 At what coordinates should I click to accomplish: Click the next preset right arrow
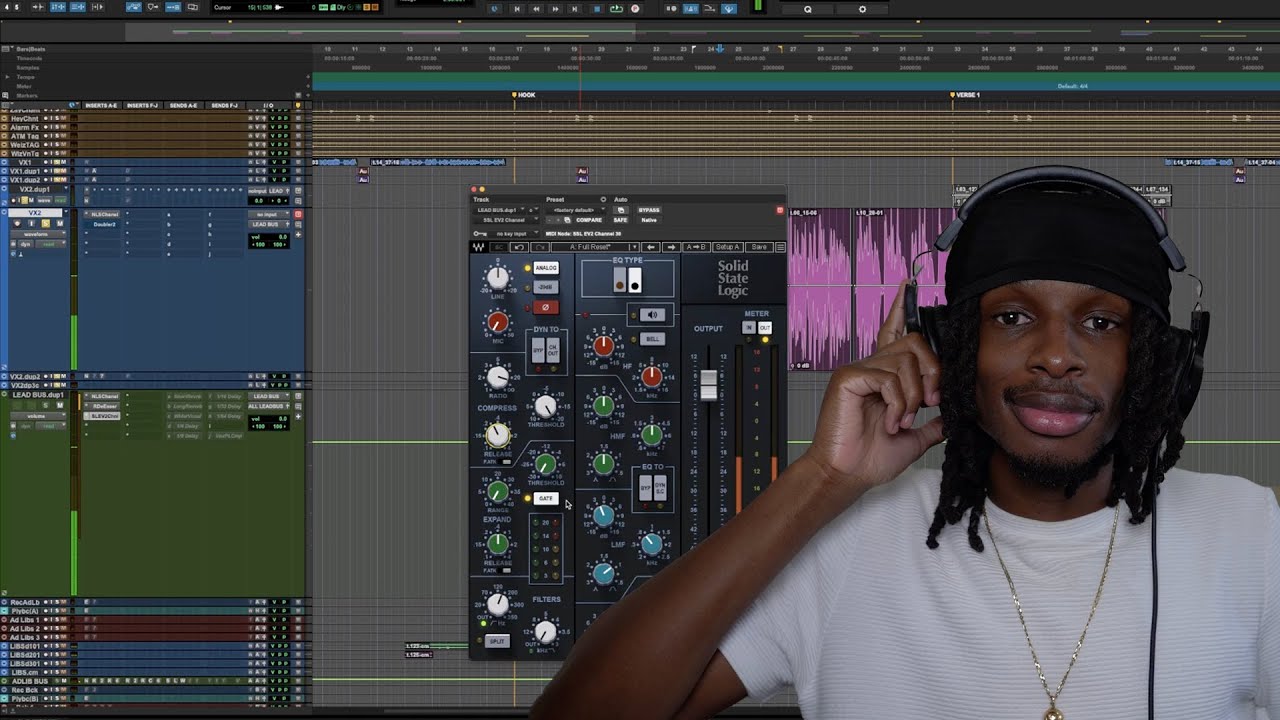coord(671,247)
